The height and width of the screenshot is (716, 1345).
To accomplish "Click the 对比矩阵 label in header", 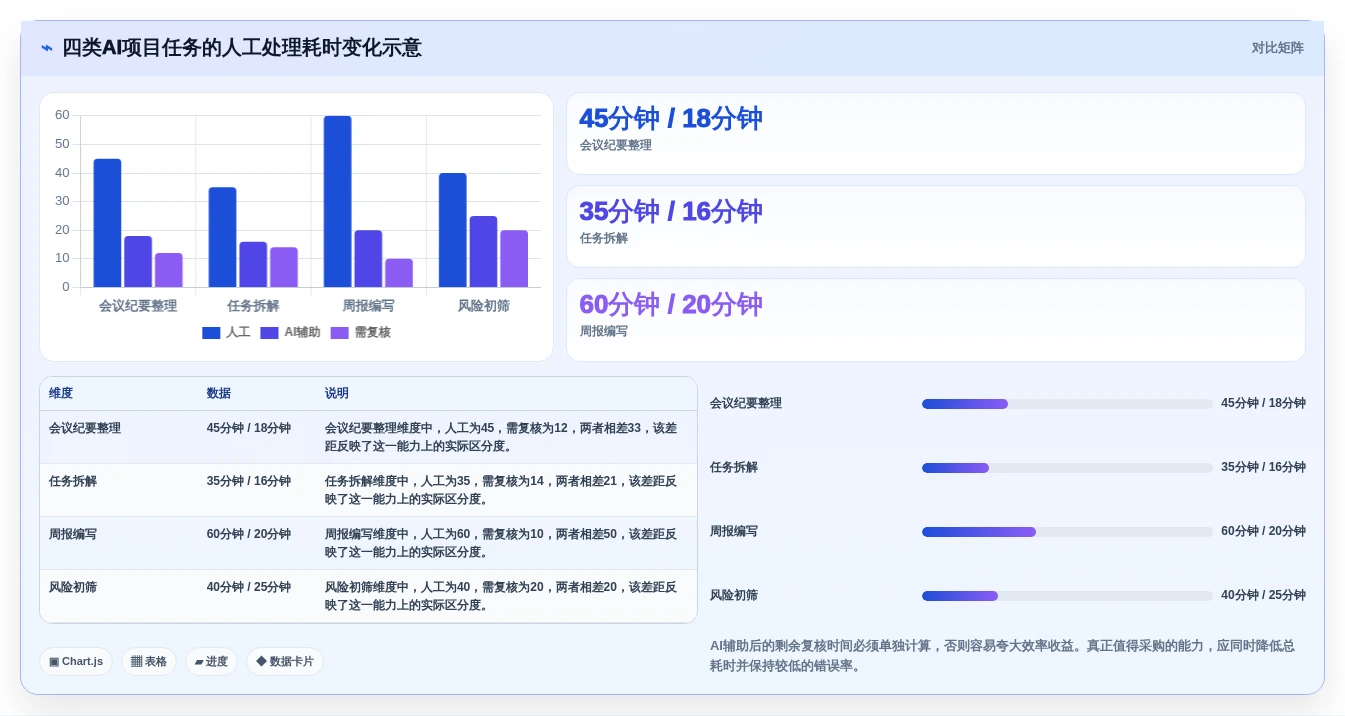I will coord(1277,48).
